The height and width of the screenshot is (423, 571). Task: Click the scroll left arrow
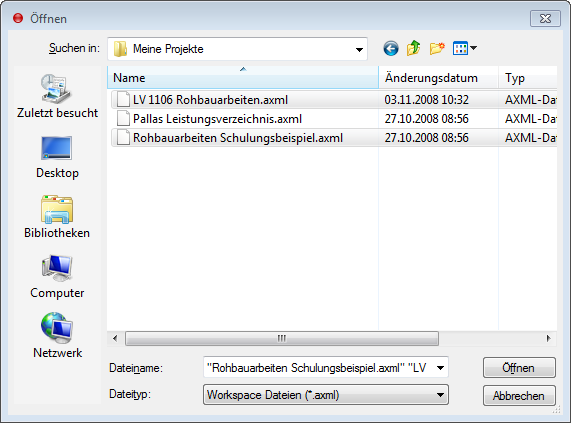tap(115, 339)
